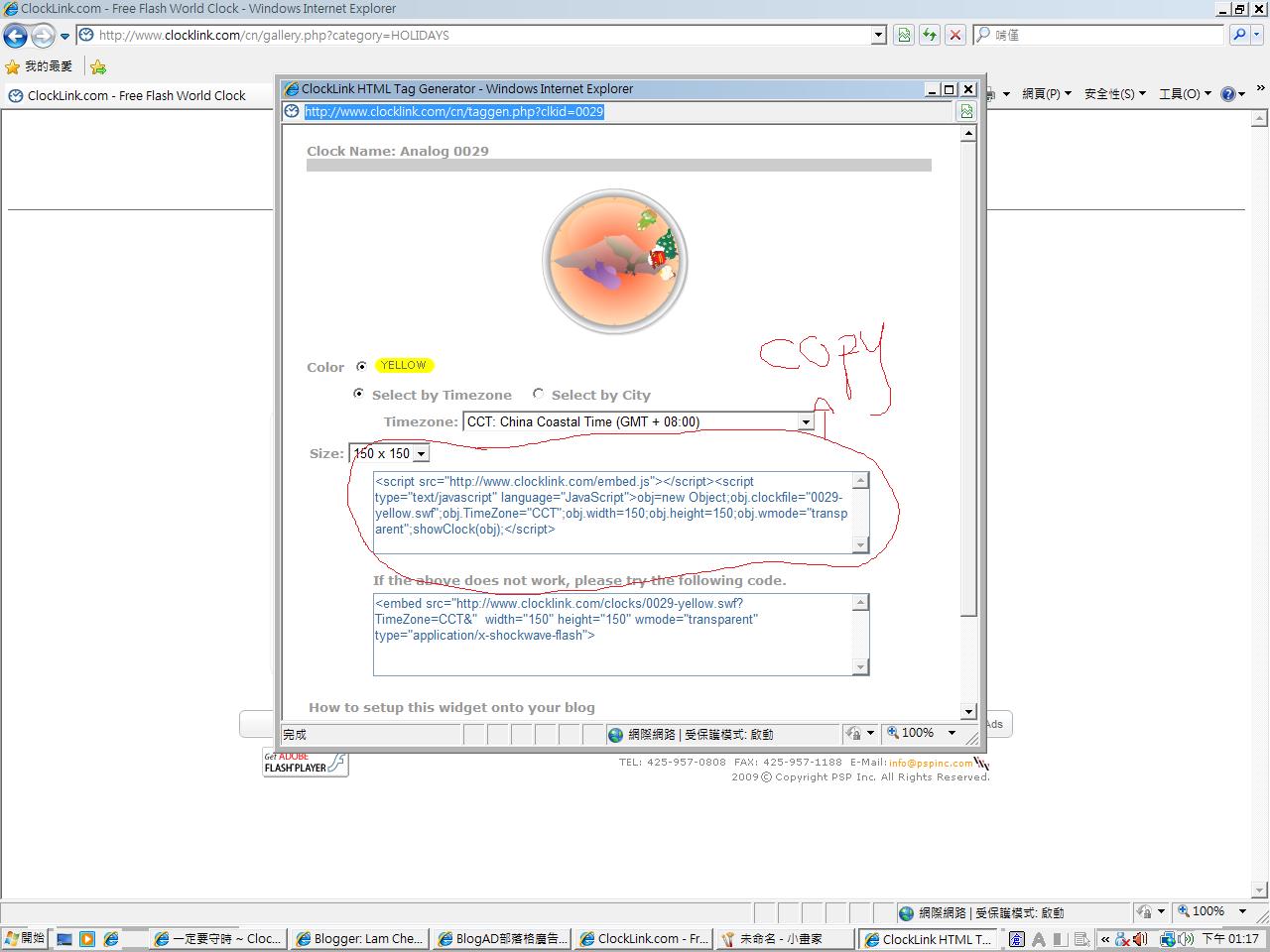This screenshot has width=1270, height=952.
Task: Click the Add to Favorites bar icon
Action: [x=97, y=66]
